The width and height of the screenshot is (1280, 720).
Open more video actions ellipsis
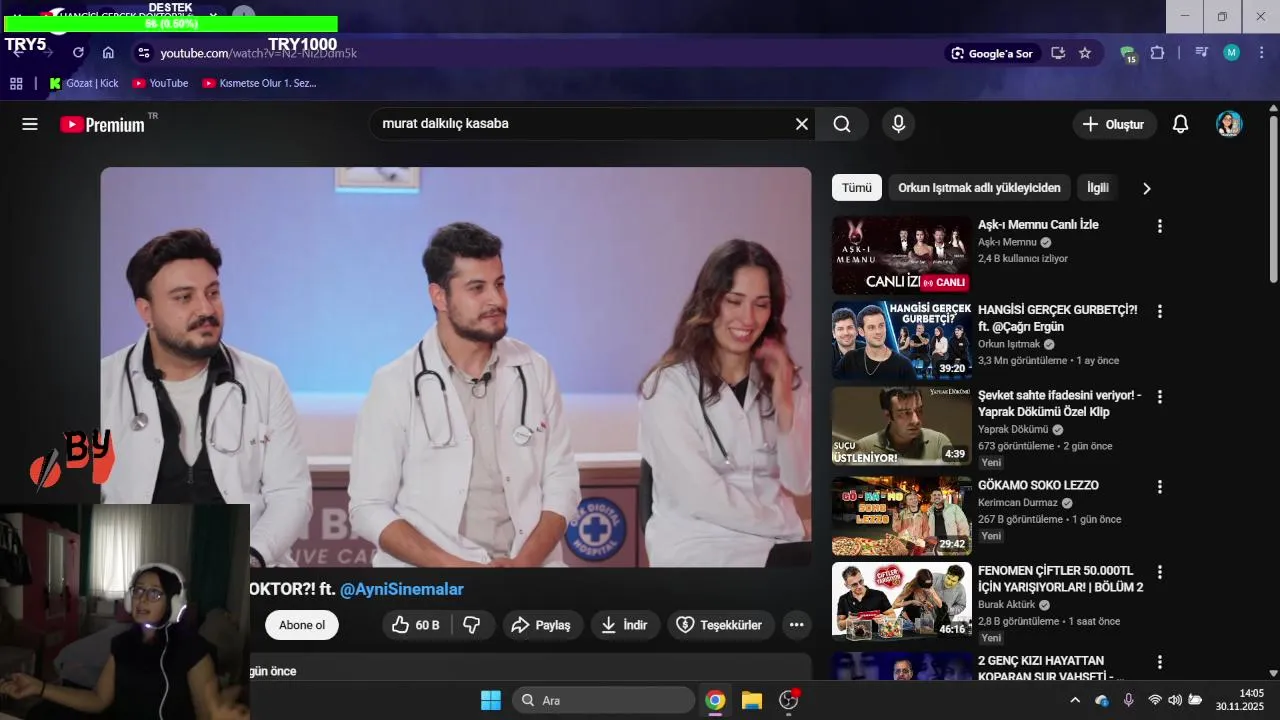click(796, 625)
